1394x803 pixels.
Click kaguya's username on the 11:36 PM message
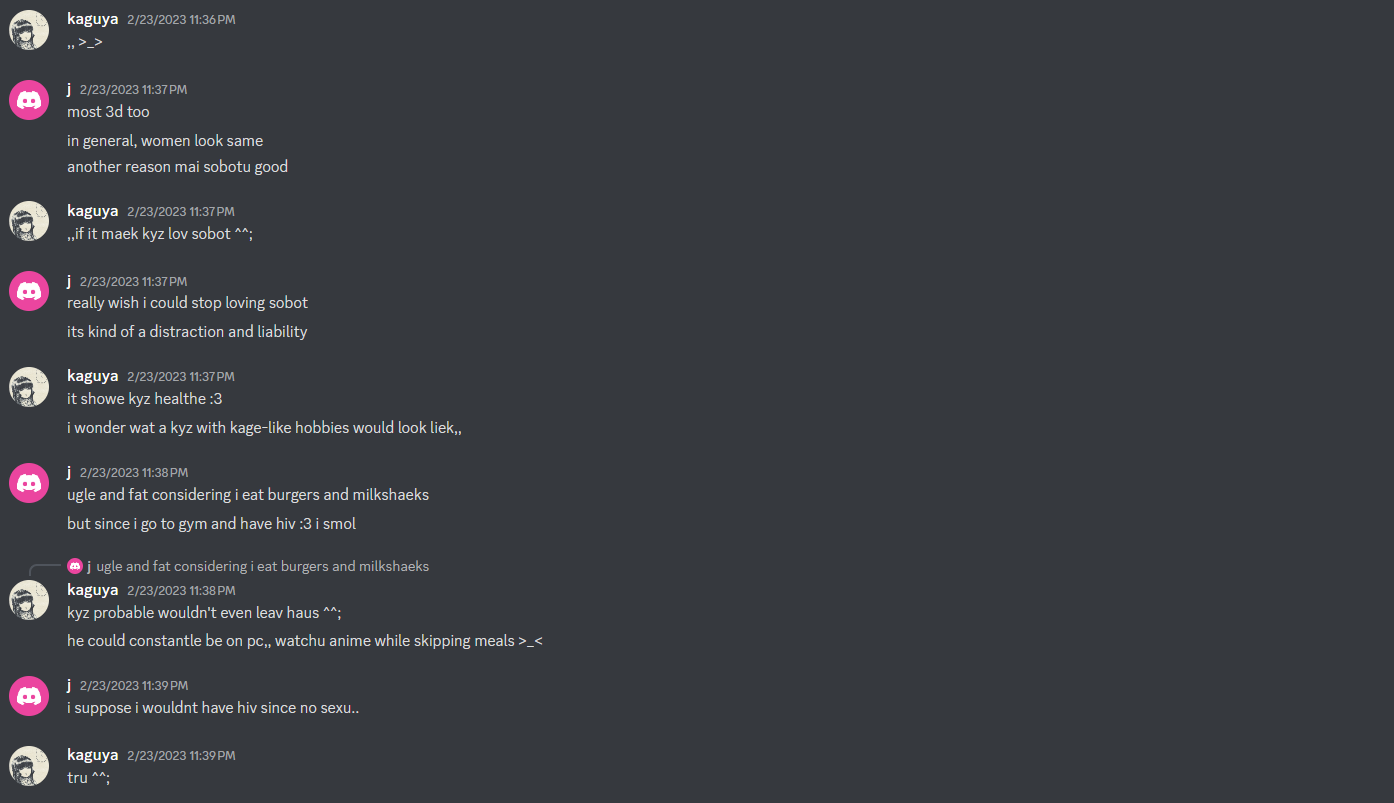[x=92, y=19]
